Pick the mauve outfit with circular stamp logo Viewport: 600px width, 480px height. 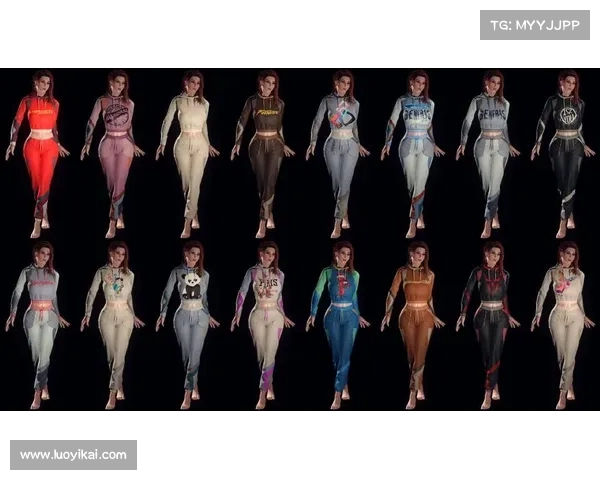coord(112,153)
